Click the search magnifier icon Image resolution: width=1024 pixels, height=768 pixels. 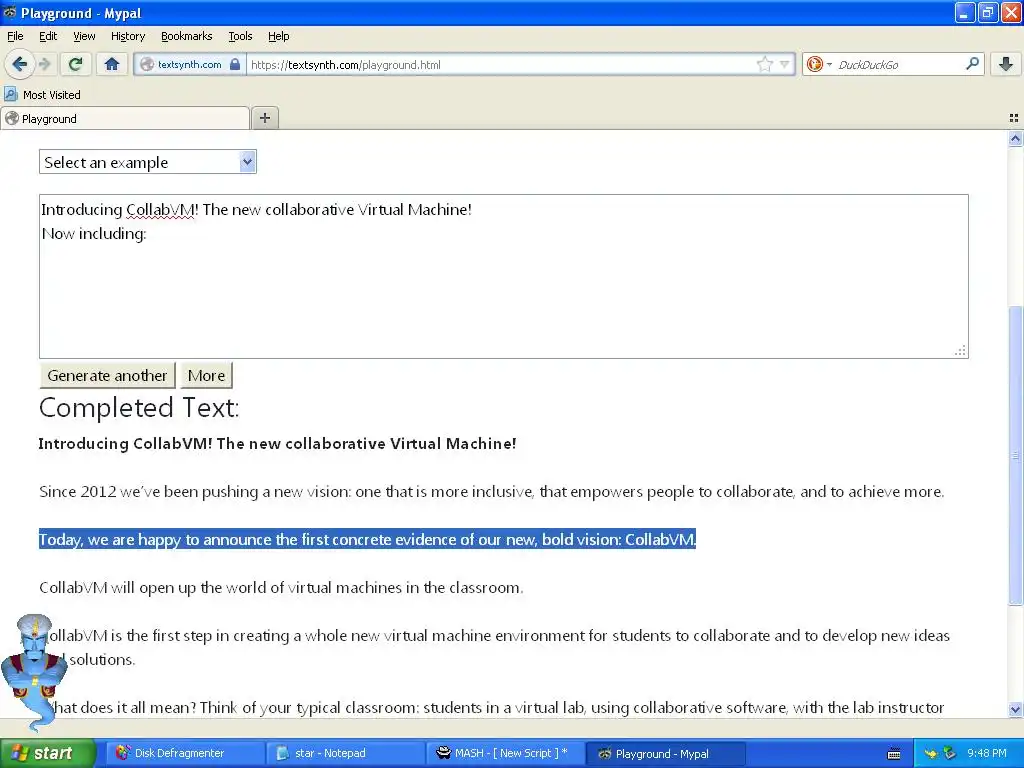[972, 64]
